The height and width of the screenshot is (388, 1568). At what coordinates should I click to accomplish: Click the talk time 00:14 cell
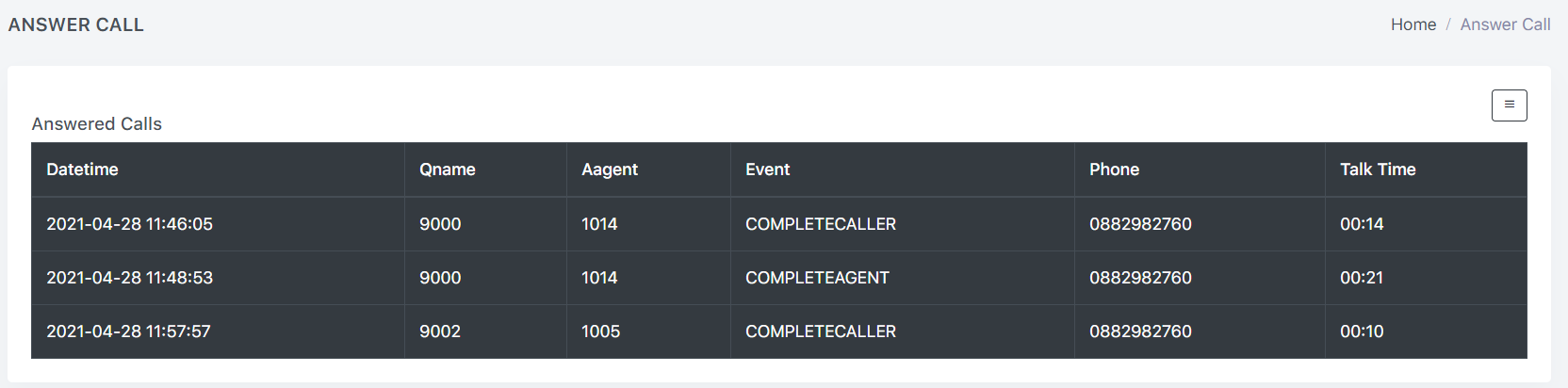pos(1362,224)
